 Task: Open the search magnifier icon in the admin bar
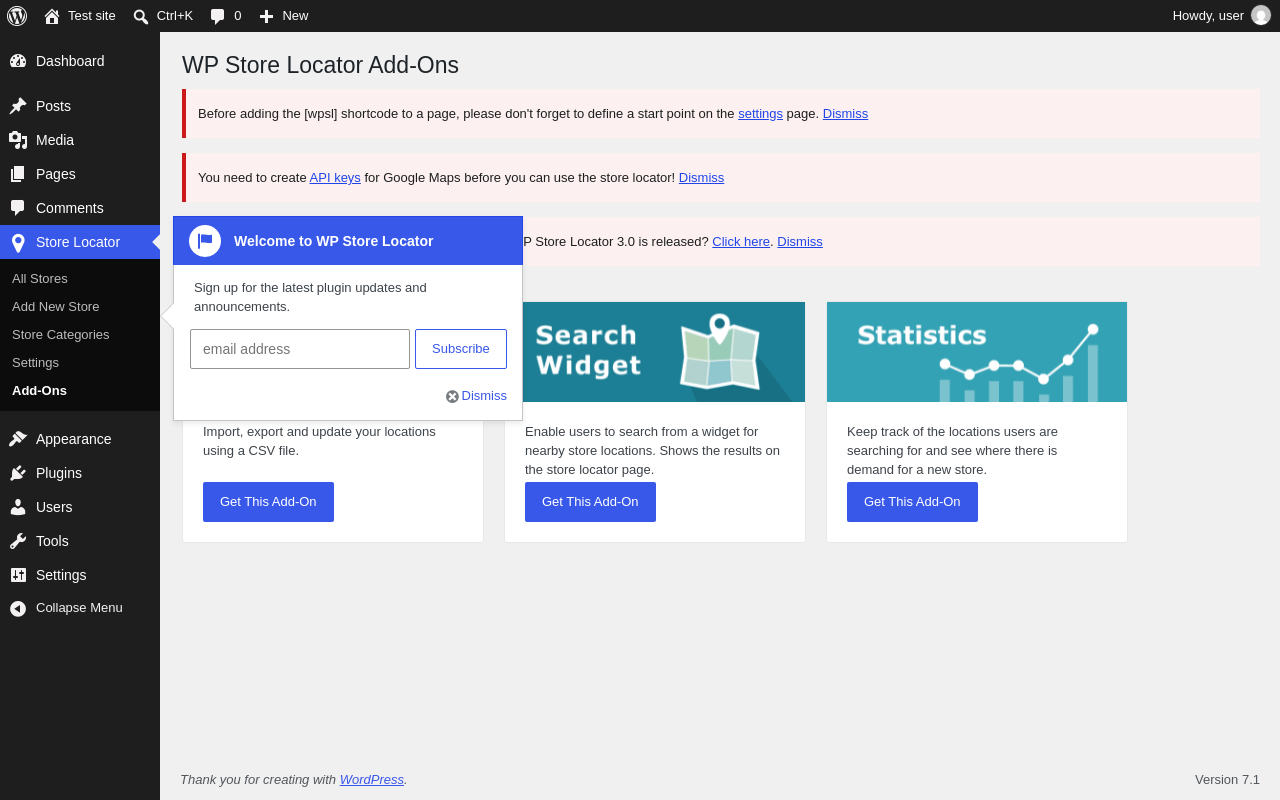tap(141, 16)
